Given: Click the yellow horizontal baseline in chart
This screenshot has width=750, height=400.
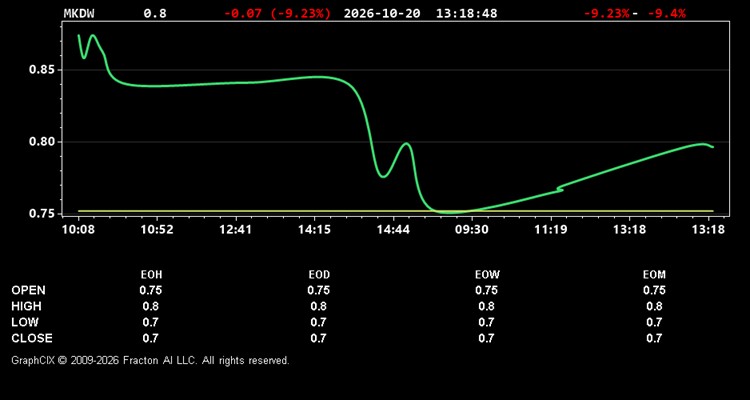Looking at the screenshot, I should coord(396,211).
